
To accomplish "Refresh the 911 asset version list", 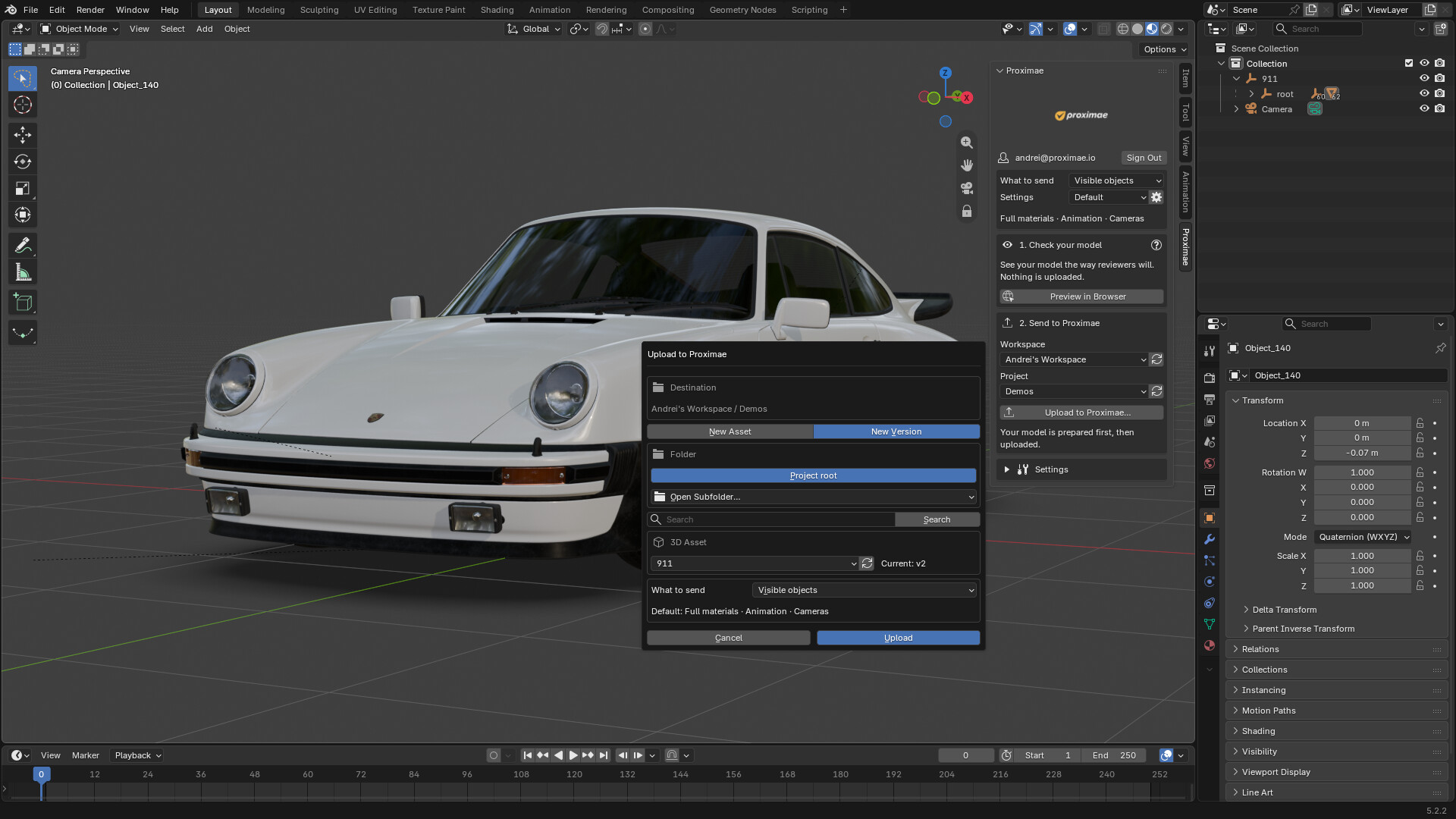I will [x=867, y=563].
